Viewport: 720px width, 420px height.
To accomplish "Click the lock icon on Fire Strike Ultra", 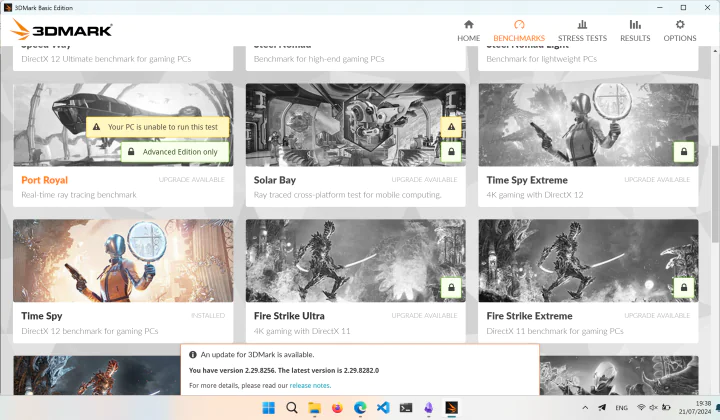I will 451,287.
